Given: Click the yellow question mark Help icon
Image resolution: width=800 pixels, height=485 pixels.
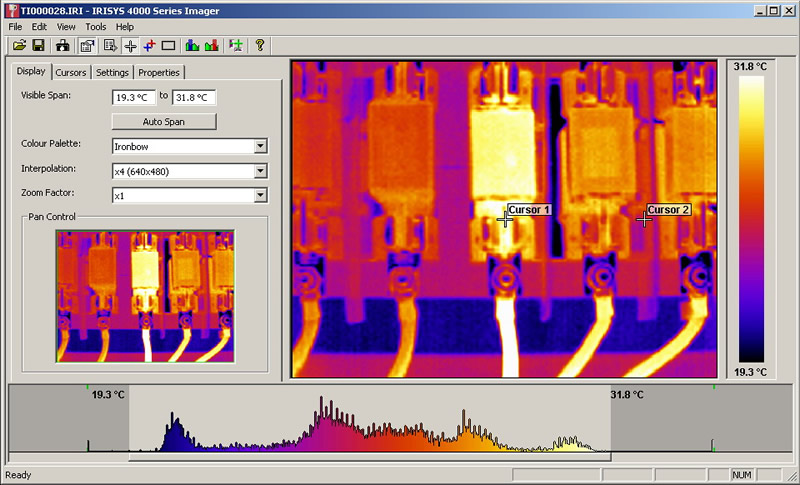Looking at the screenshot, I should (x=260, y=45).
